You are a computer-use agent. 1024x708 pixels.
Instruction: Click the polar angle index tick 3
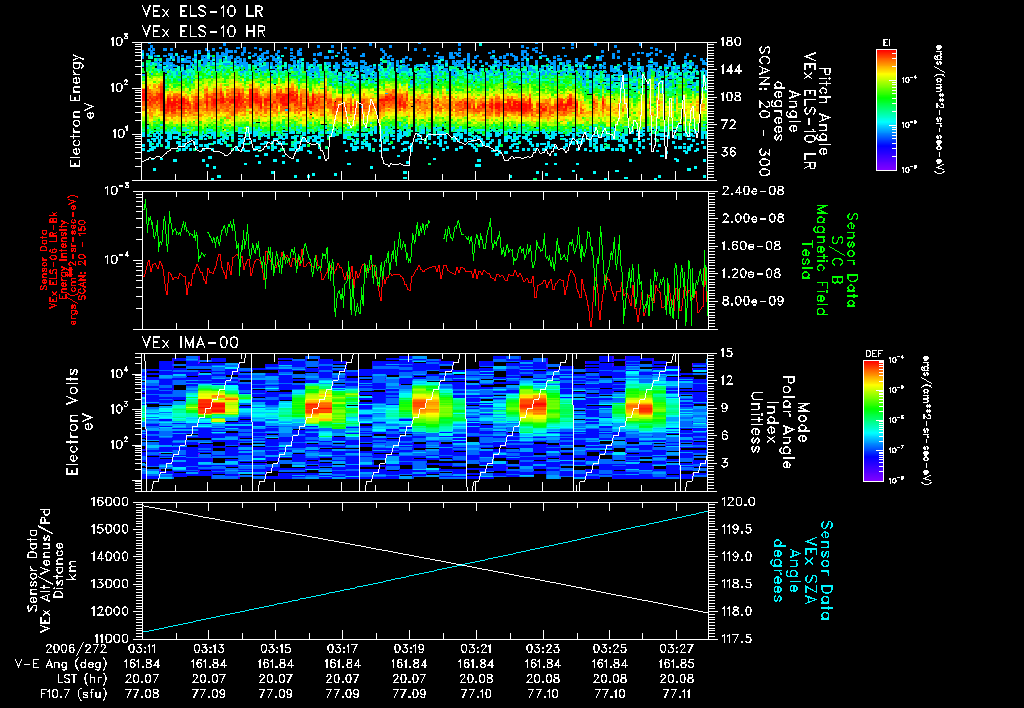(724, 462)
